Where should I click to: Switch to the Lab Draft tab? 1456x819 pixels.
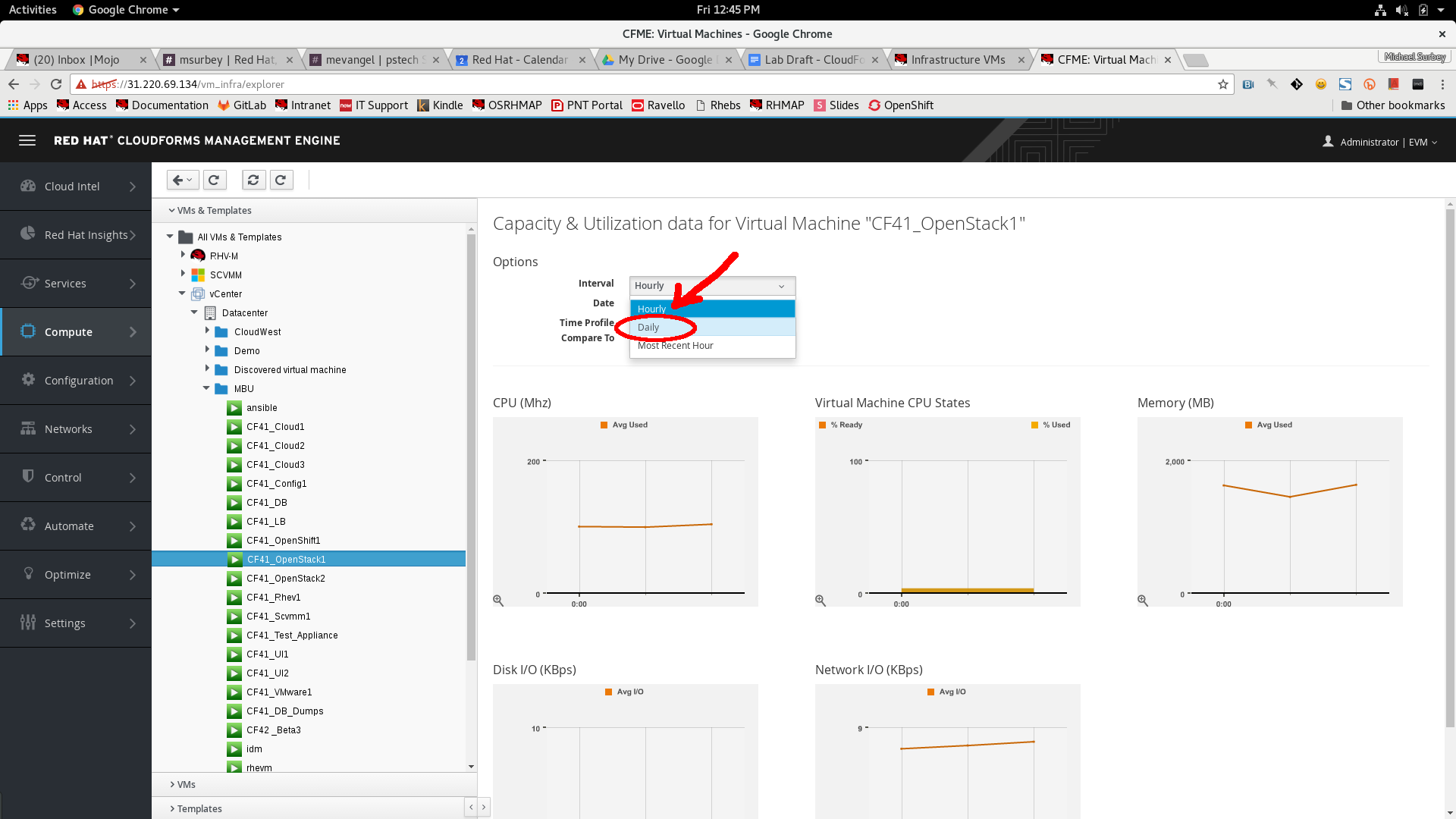pyautogui.click(x=814, y=60)
